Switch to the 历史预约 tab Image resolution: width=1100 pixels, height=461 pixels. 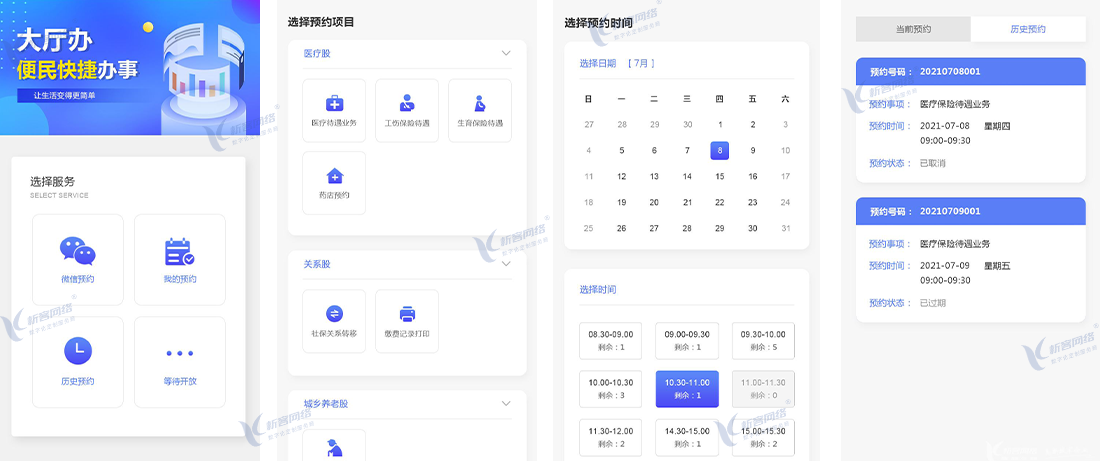point(1028,29)
